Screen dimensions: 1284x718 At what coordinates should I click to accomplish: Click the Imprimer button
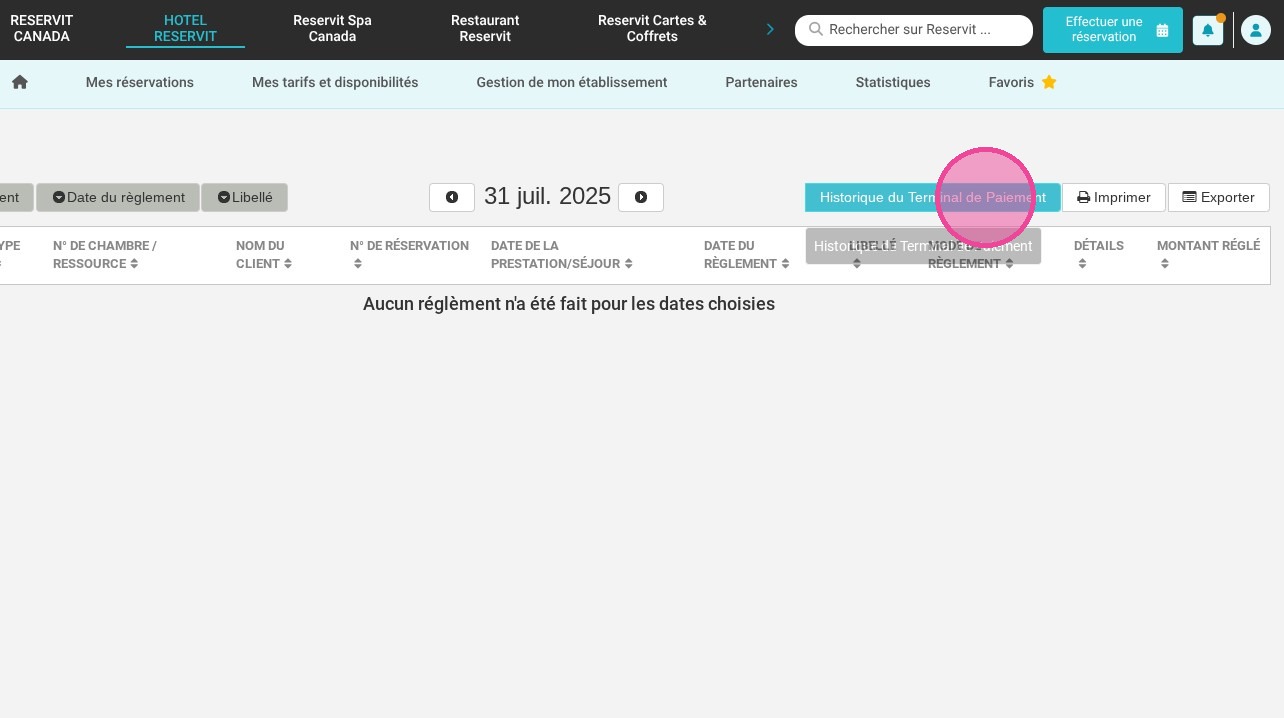tap(1113, 197)
